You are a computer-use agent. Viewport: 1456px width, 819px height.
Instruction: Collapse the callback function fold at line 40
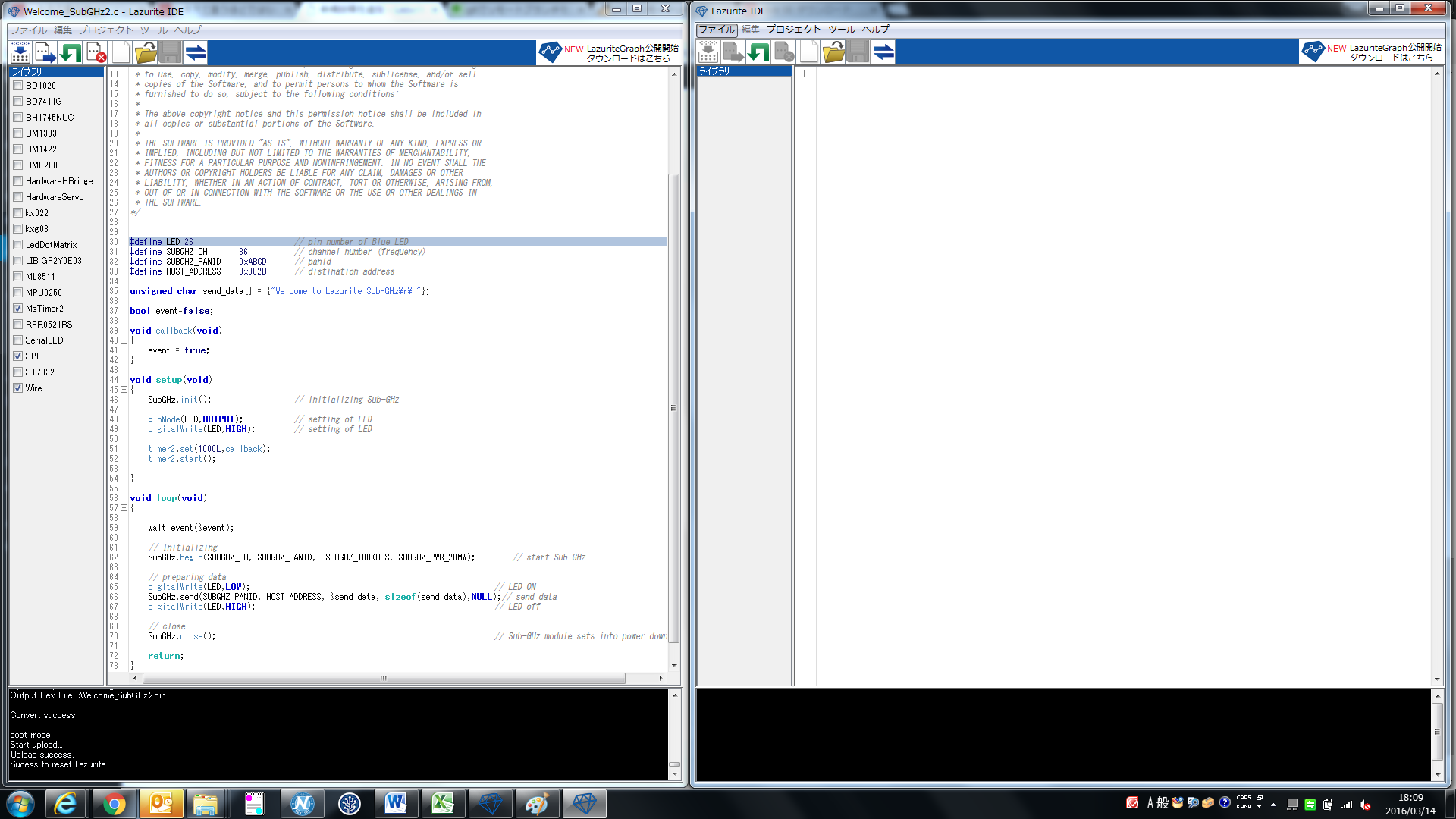coord(124,340)
